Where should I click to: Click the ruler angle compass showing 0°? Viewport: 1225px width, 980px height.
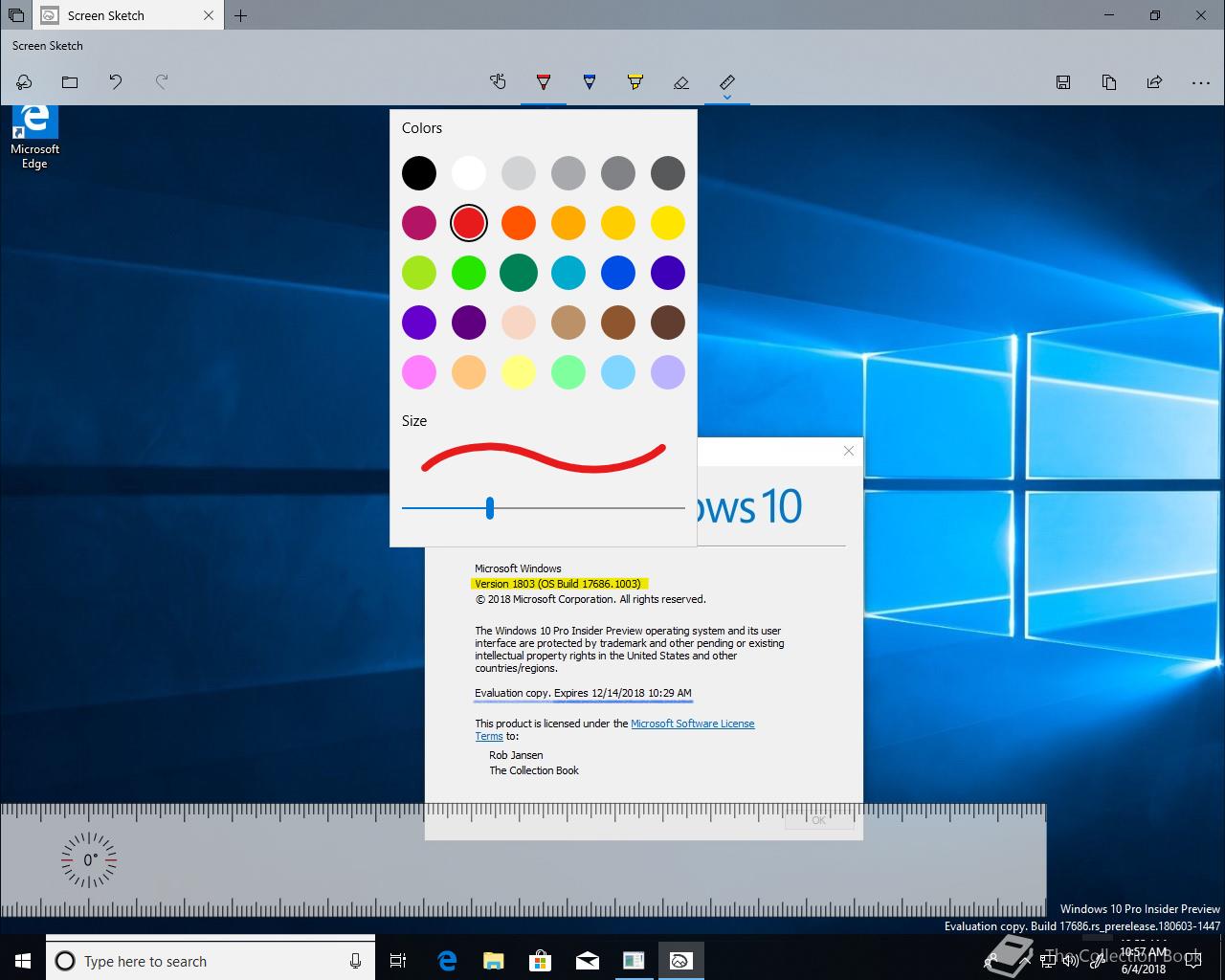pyautogui.click(x=89, y=859)
